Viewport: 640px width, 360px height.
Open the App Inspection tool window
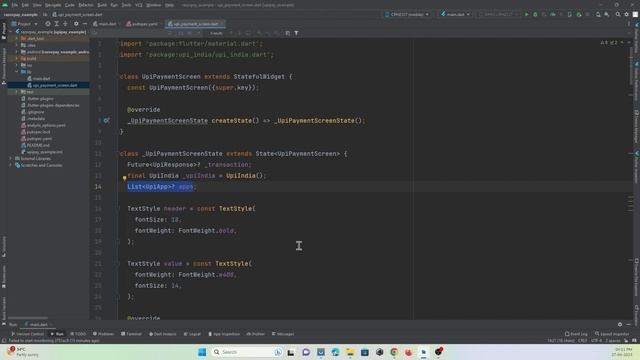[224, 334]
